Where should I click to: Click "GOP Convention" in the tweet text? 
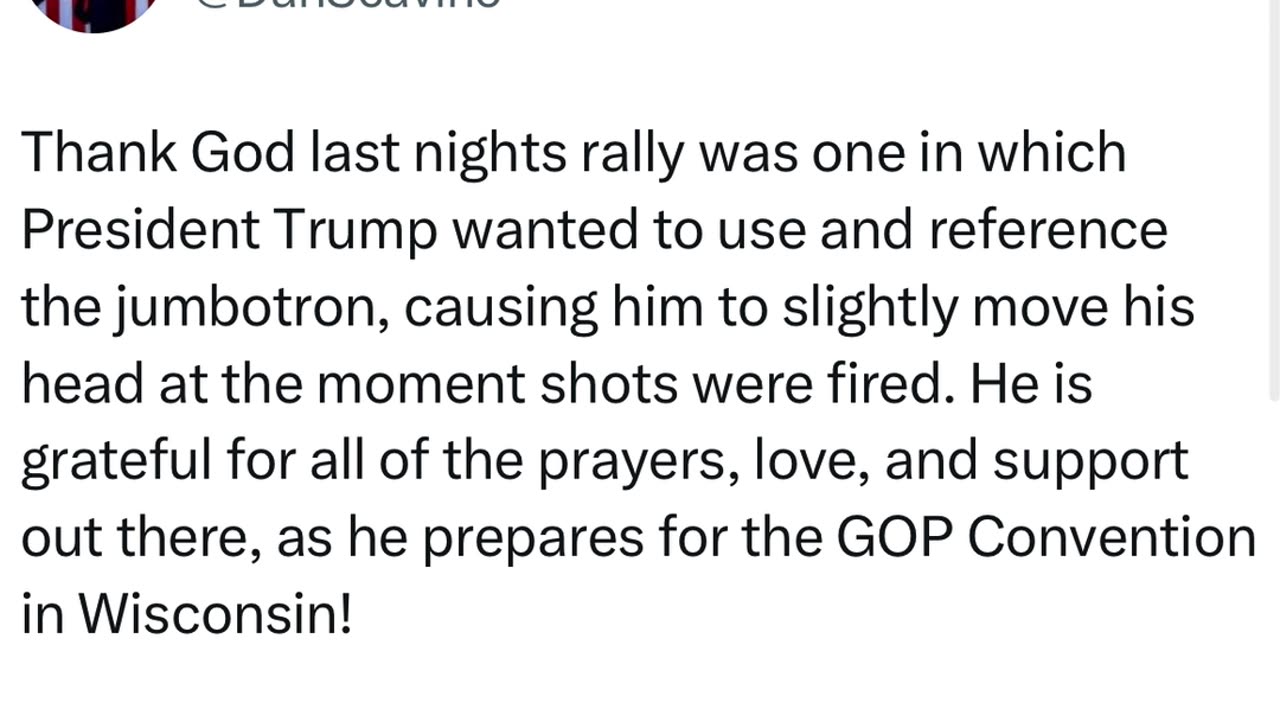[1045, 538]
